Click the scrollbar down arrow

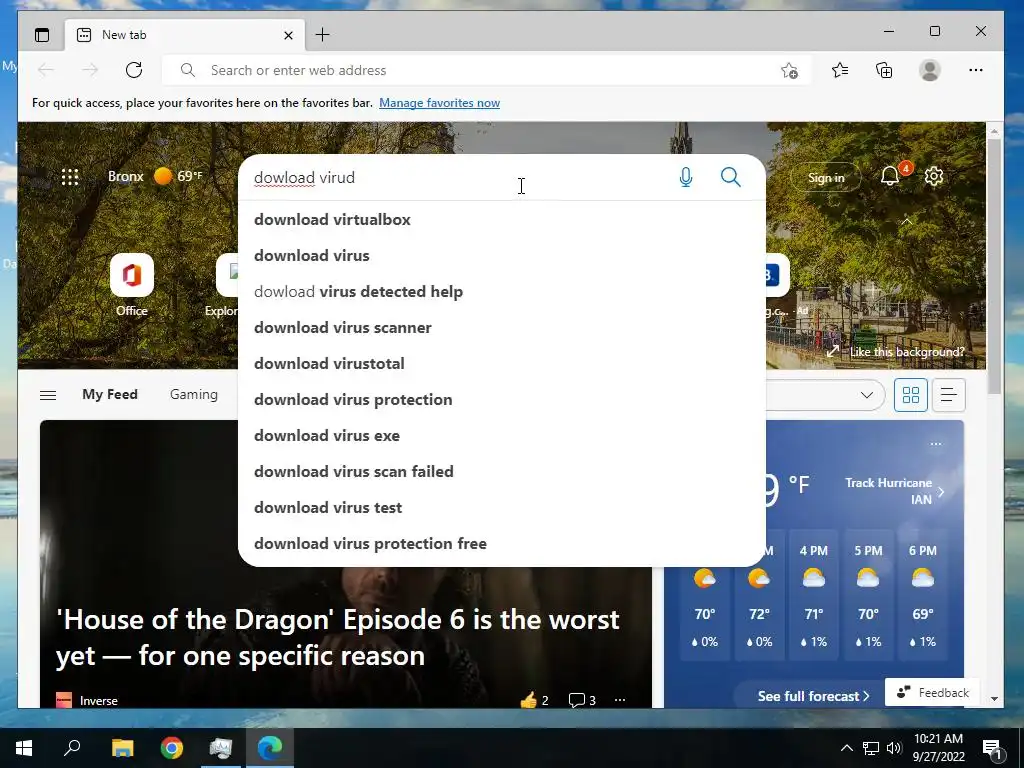tap(994, 698)
